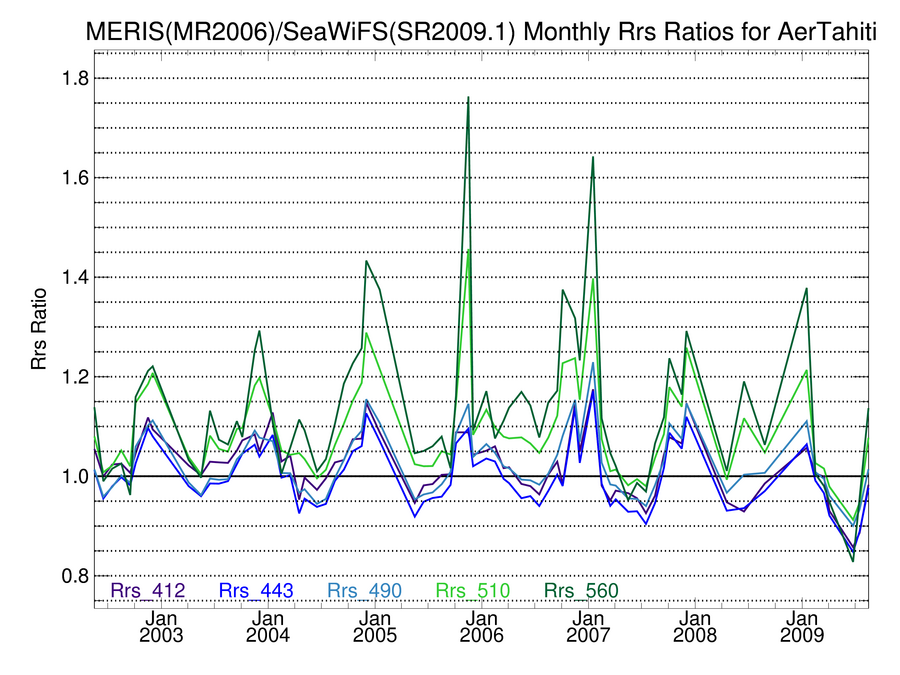900x675 pixels.
Task: Select the Rrs_510 legend label
Action: click(x=473, y=590)
